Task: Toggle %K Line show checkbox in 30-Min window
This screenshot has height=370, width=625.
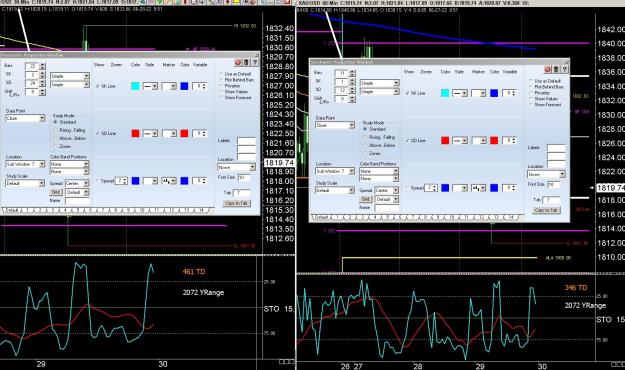Action: pyautogui.click(x=98, y=86)
